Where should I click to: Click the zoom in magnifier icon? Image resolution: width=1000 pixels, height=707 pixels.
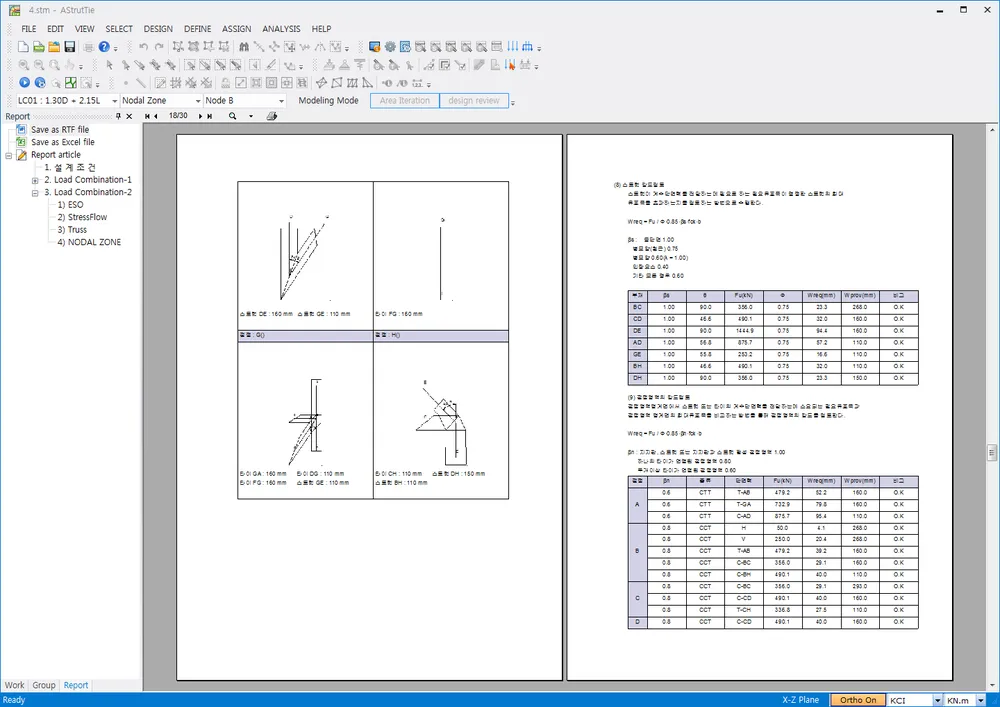tap(24, 64)
